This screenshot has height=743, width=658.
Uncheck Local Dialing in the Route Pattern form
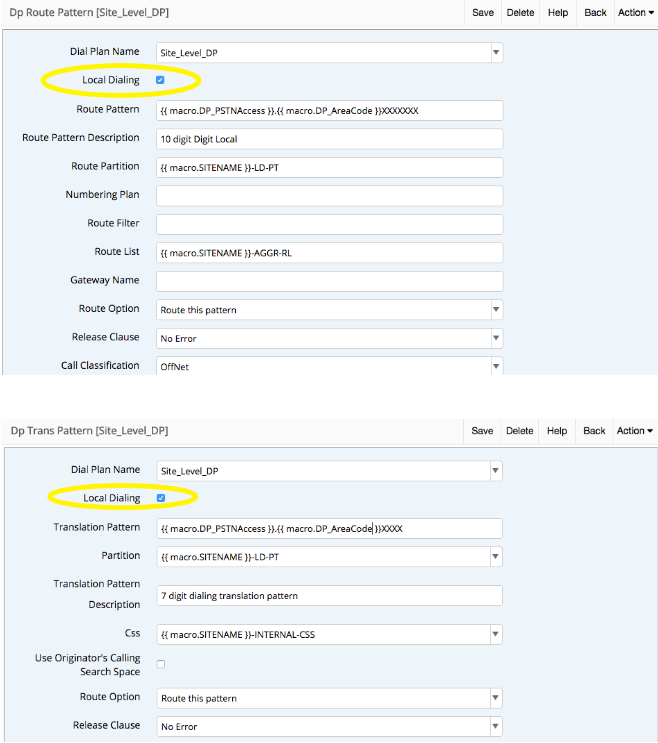[161, 80]
